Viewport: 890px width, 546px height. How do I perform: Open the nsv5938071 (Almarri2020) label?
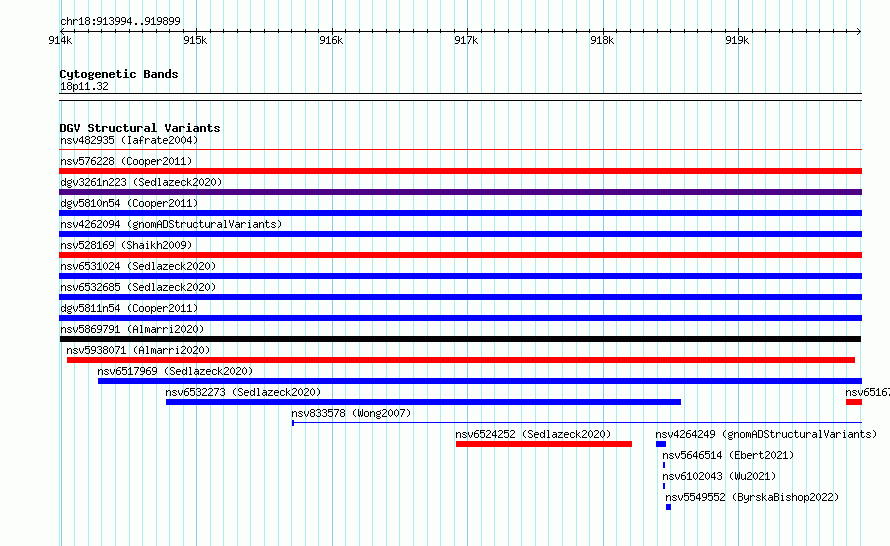click(x=138, y=350)
